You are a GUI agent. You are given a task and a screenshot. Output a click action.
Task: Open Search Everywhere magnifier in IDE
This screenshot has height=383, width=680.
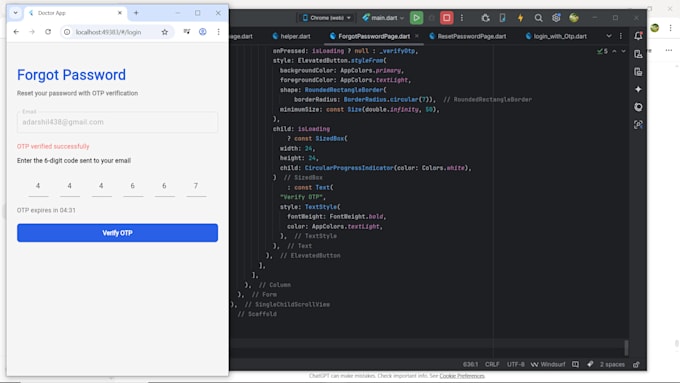coord(538,18)
